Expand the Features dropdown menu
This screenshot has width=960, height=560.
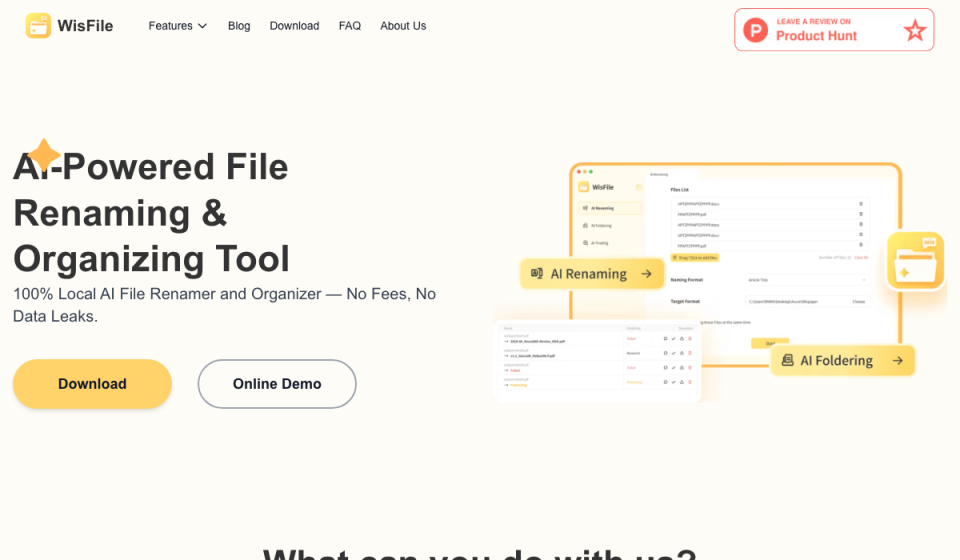point(178,26)
